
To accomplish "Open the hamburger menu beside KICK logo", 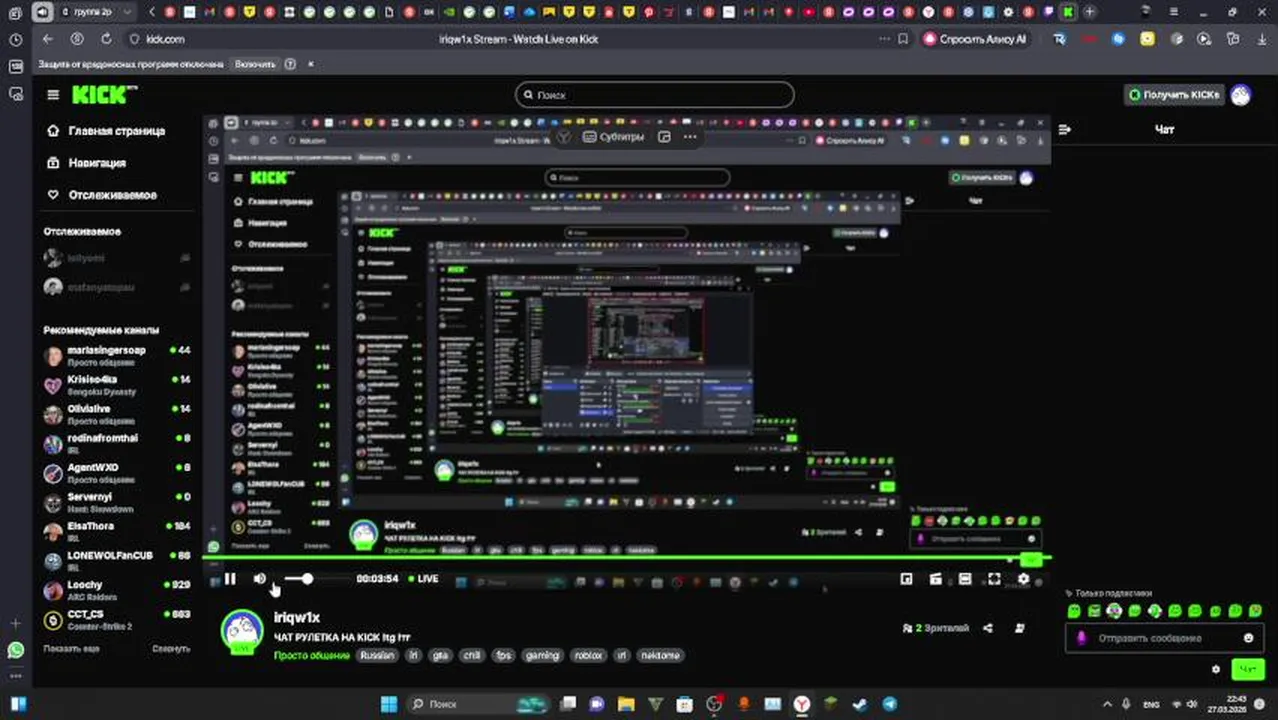I will pos(53,95).
